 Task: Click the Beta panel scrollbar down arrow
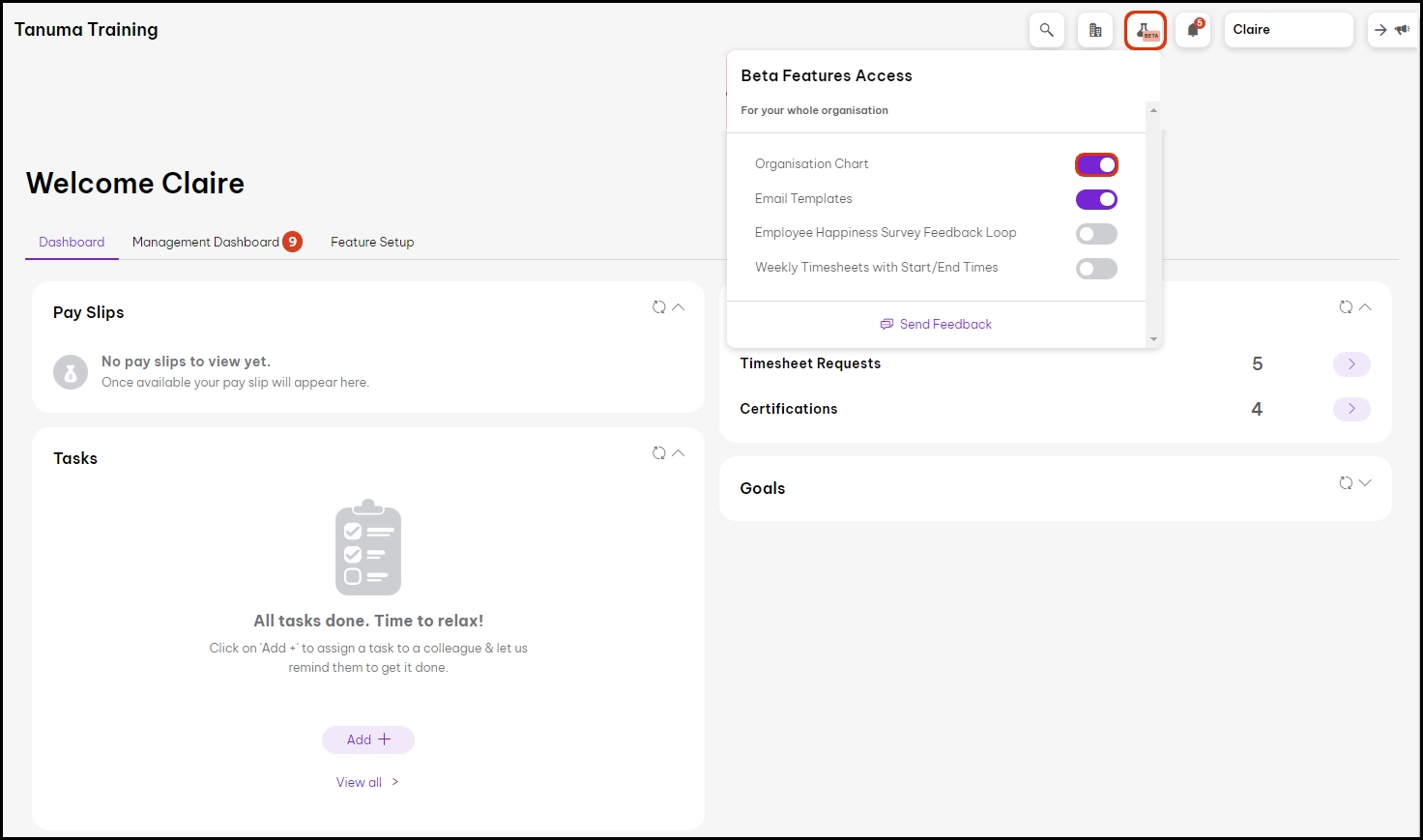coord(1153,339)
